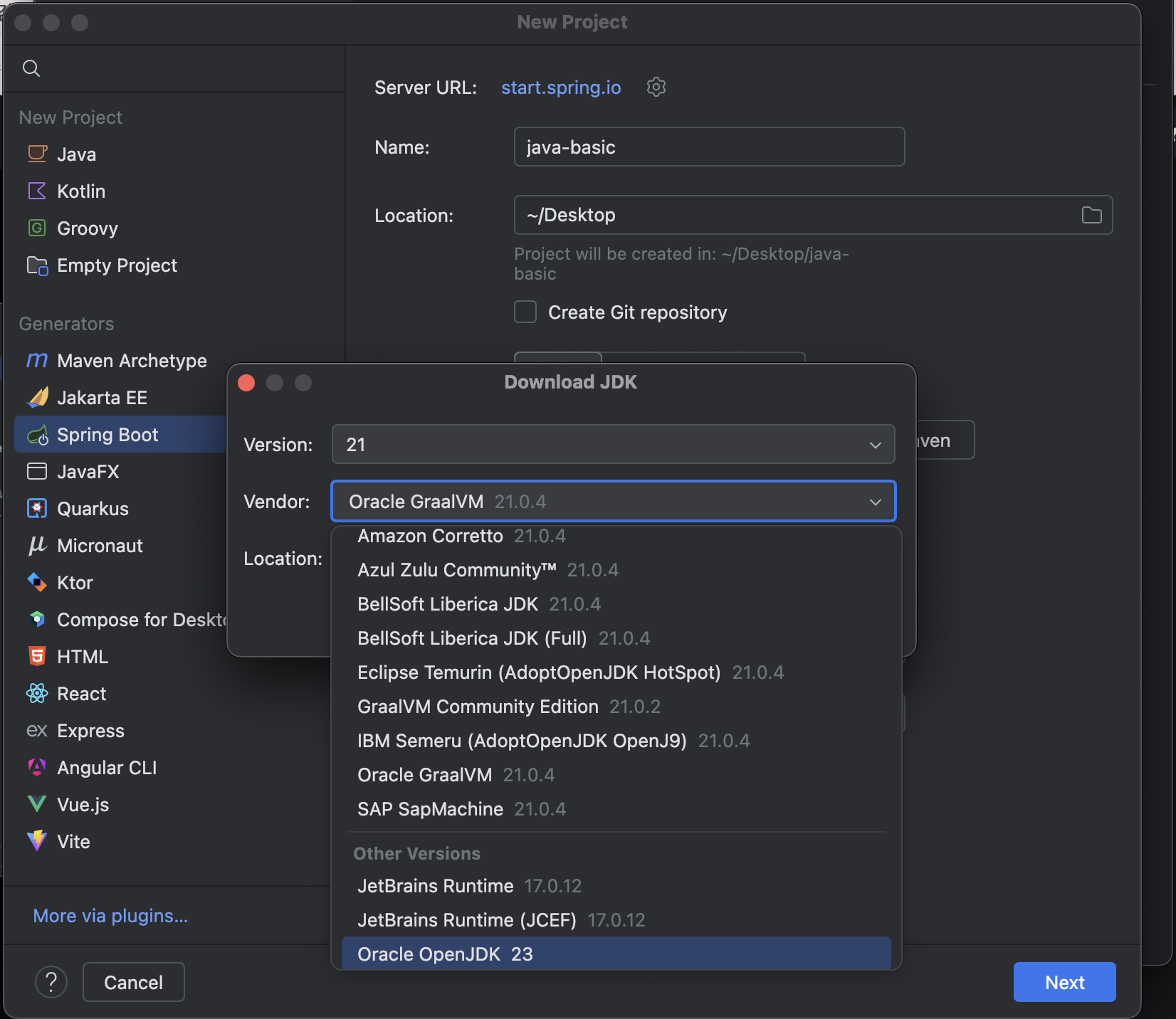This screenshot has height=1019, width=1176.
Task: Choose BellSoft Liberica JDK 21.0.4 (non-Full)
Action: click(x=616, y=604)
